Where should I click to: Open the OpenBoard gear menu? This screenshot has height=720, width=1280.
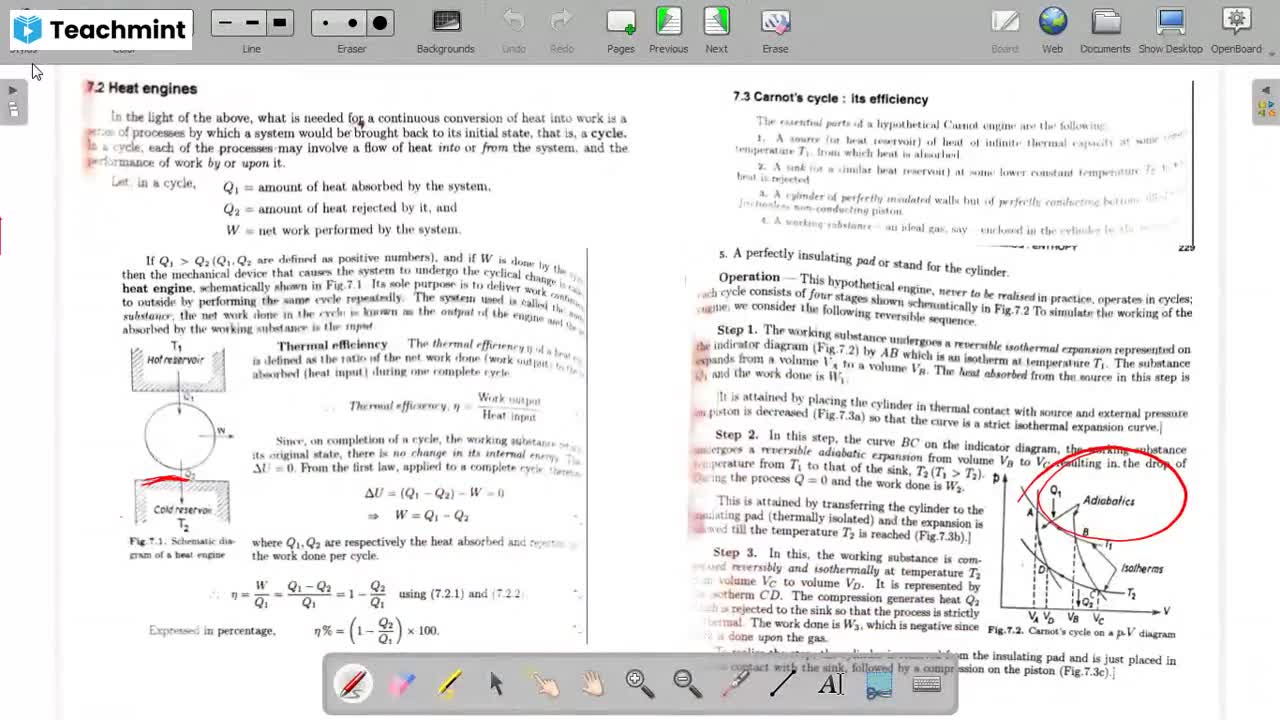click(x=1237, y=31)
